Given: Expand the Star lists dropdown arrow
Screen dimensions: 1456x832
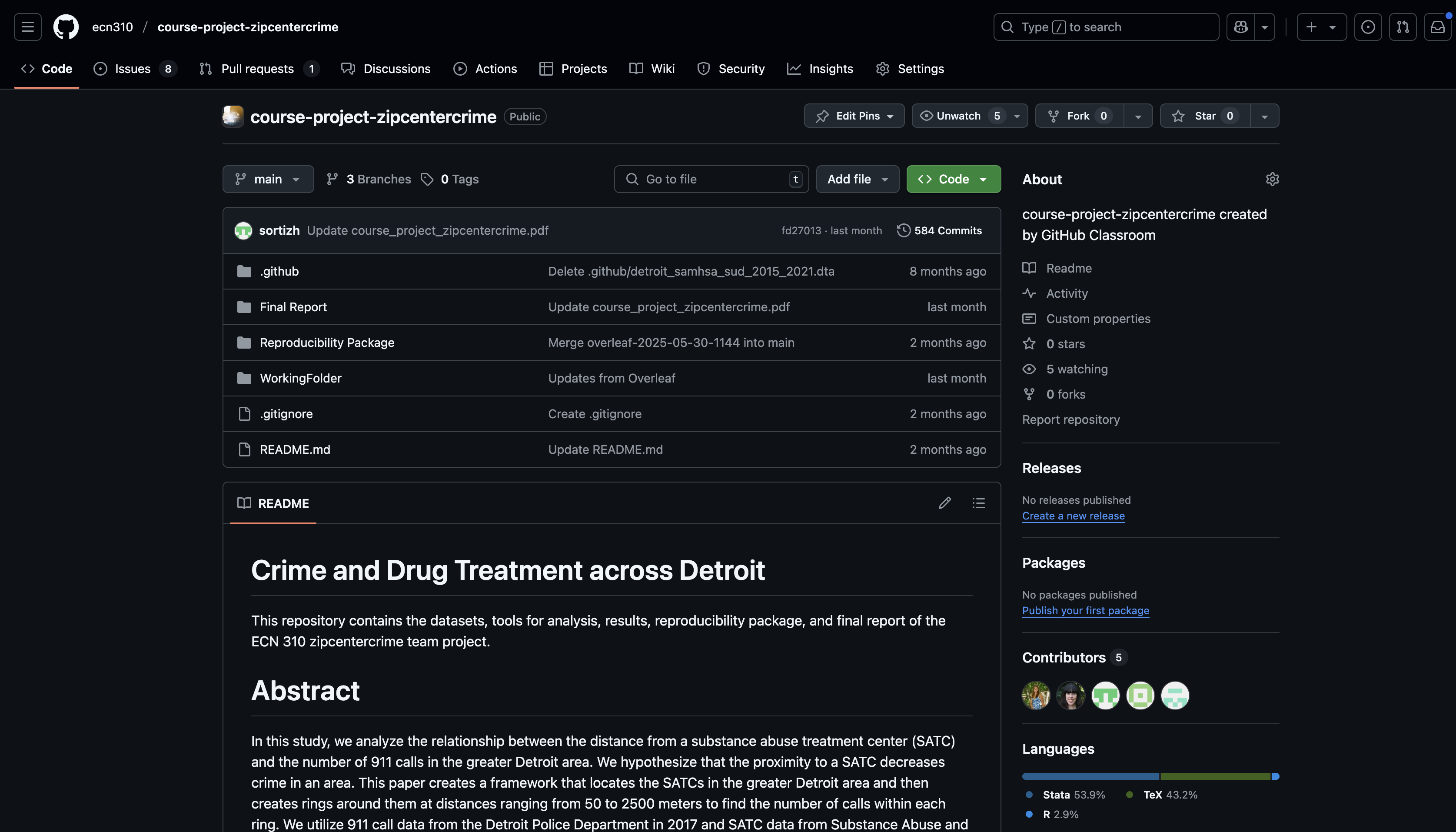Looking at the screenshot, I should [x=1265, y=116].
